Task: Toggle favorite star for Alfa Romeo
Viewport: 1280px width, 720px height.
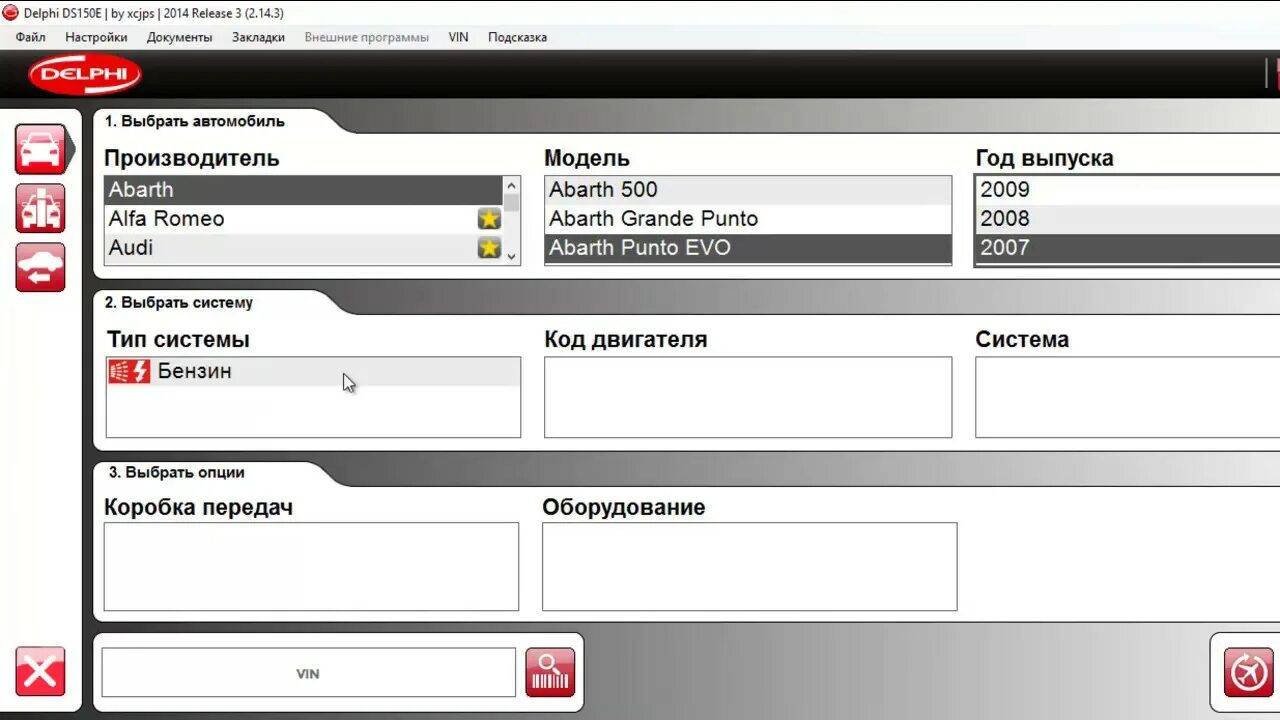Action: [x=489, y=219]
